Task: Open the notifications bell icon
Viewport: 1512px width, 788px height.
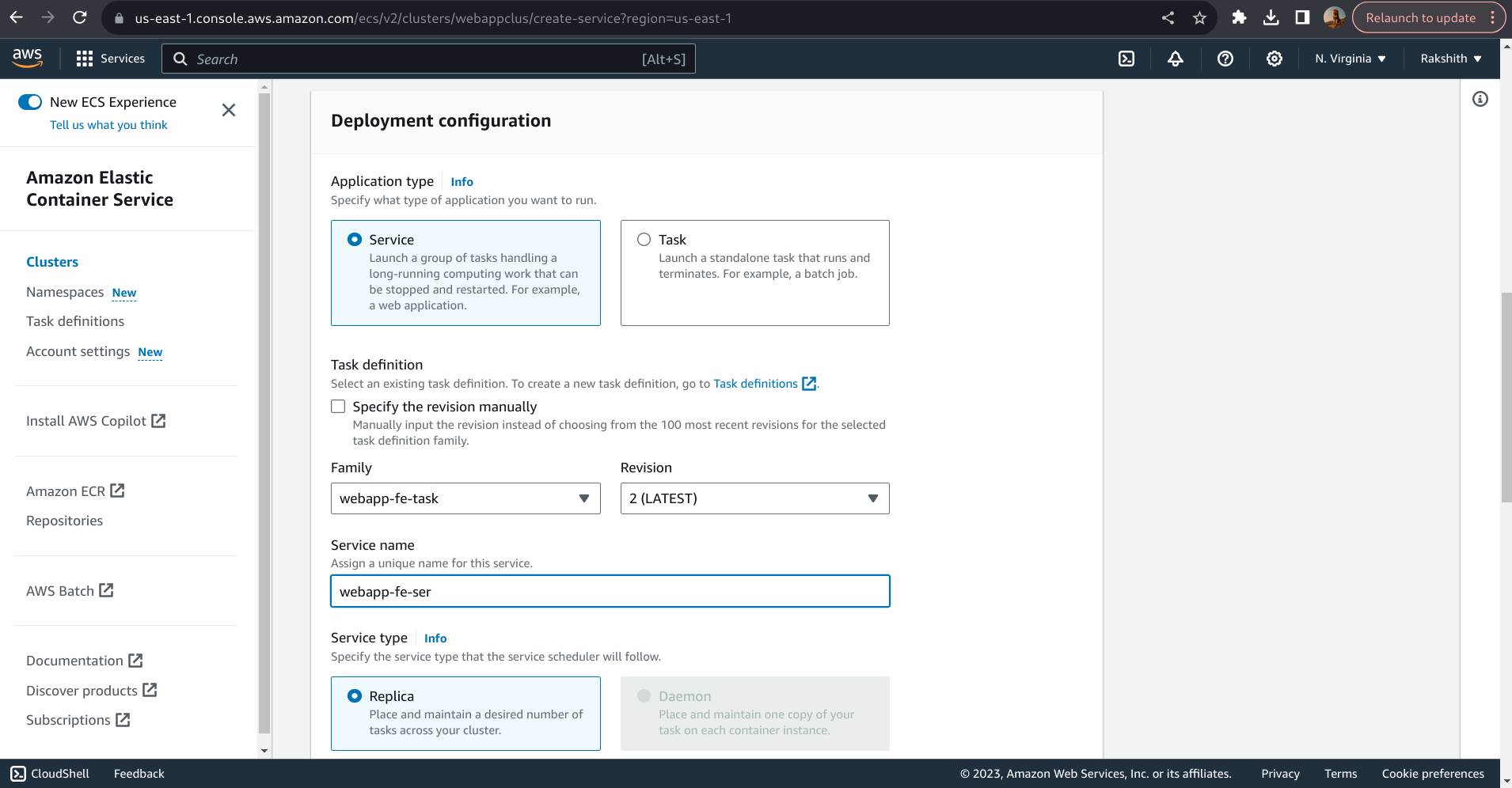Action: pyautogui.click(x=1176, y=59)
